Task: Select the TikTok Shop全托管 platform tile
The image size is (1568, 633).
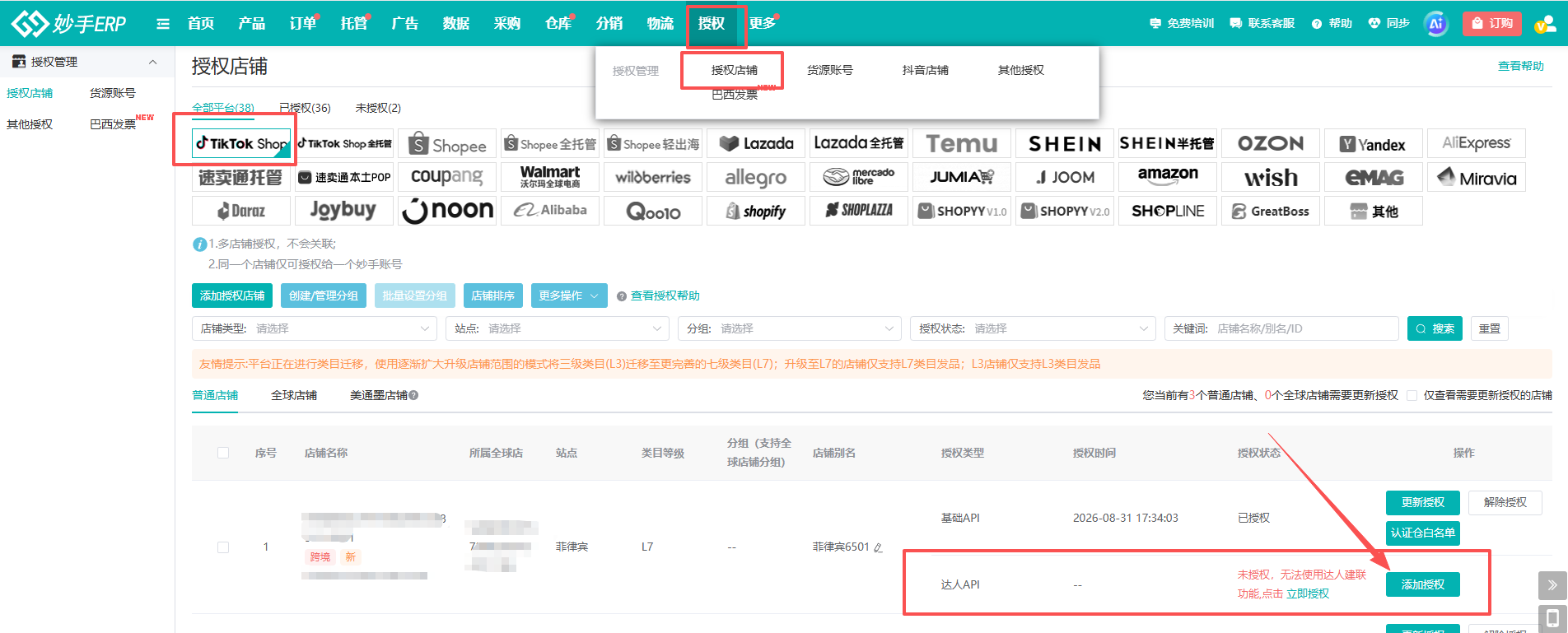Action: tap(344, 143)
